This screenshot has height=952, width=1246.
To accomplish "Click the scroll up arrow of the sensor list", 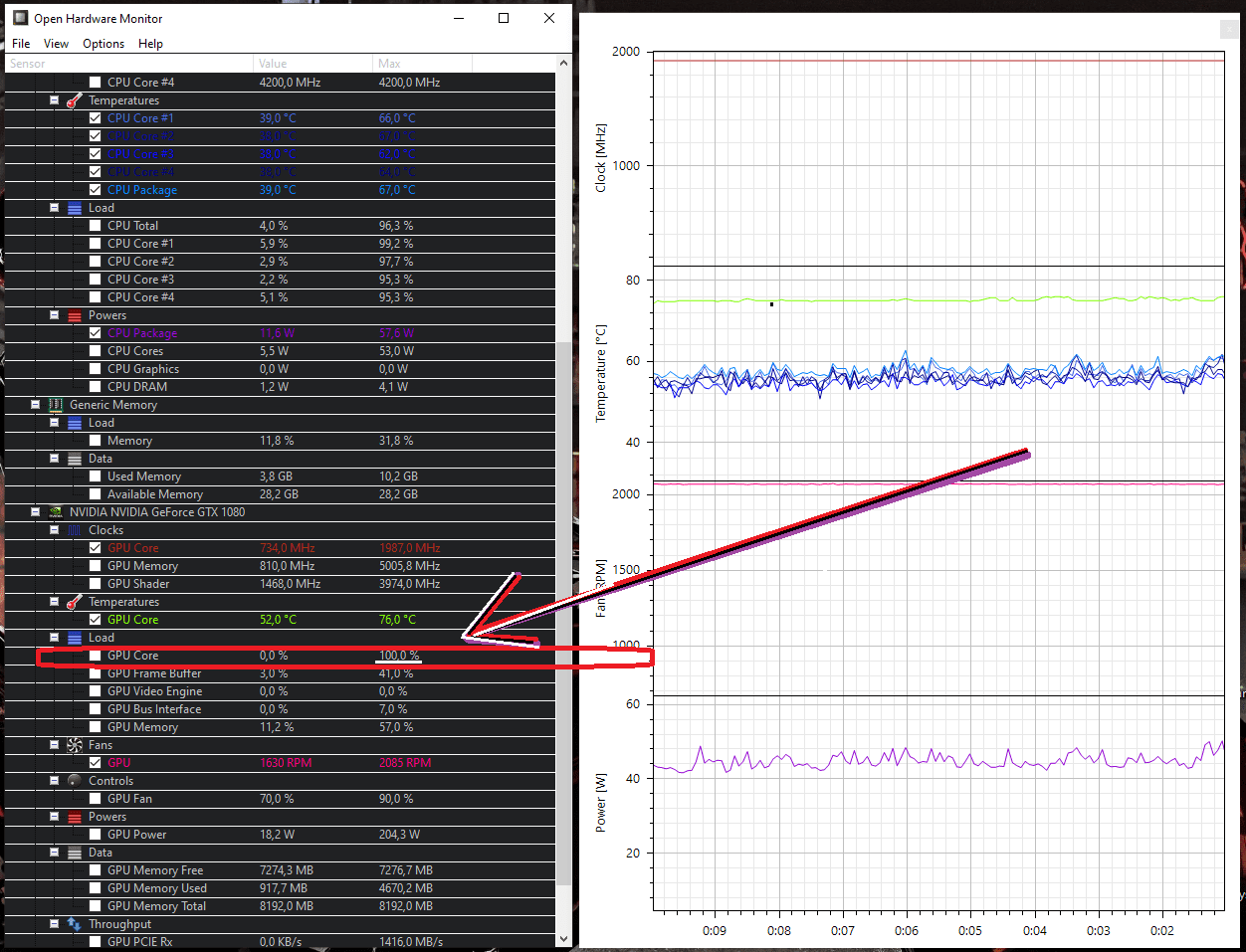I will pyautogui.click(x=564, y=64).
